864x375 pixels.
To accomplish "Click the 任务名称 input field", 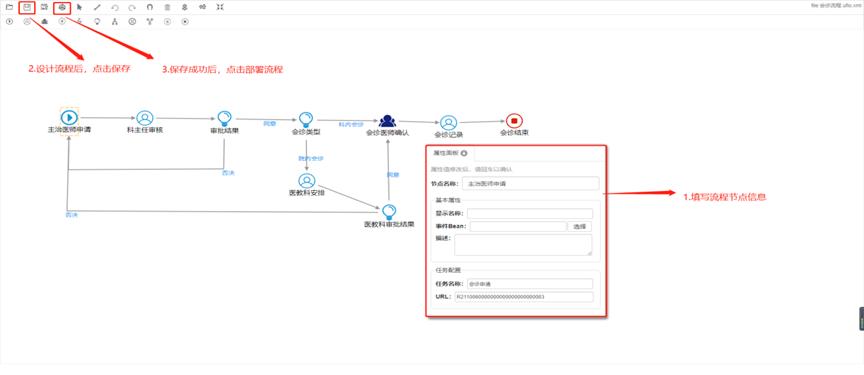I will [x=530, y=284].
